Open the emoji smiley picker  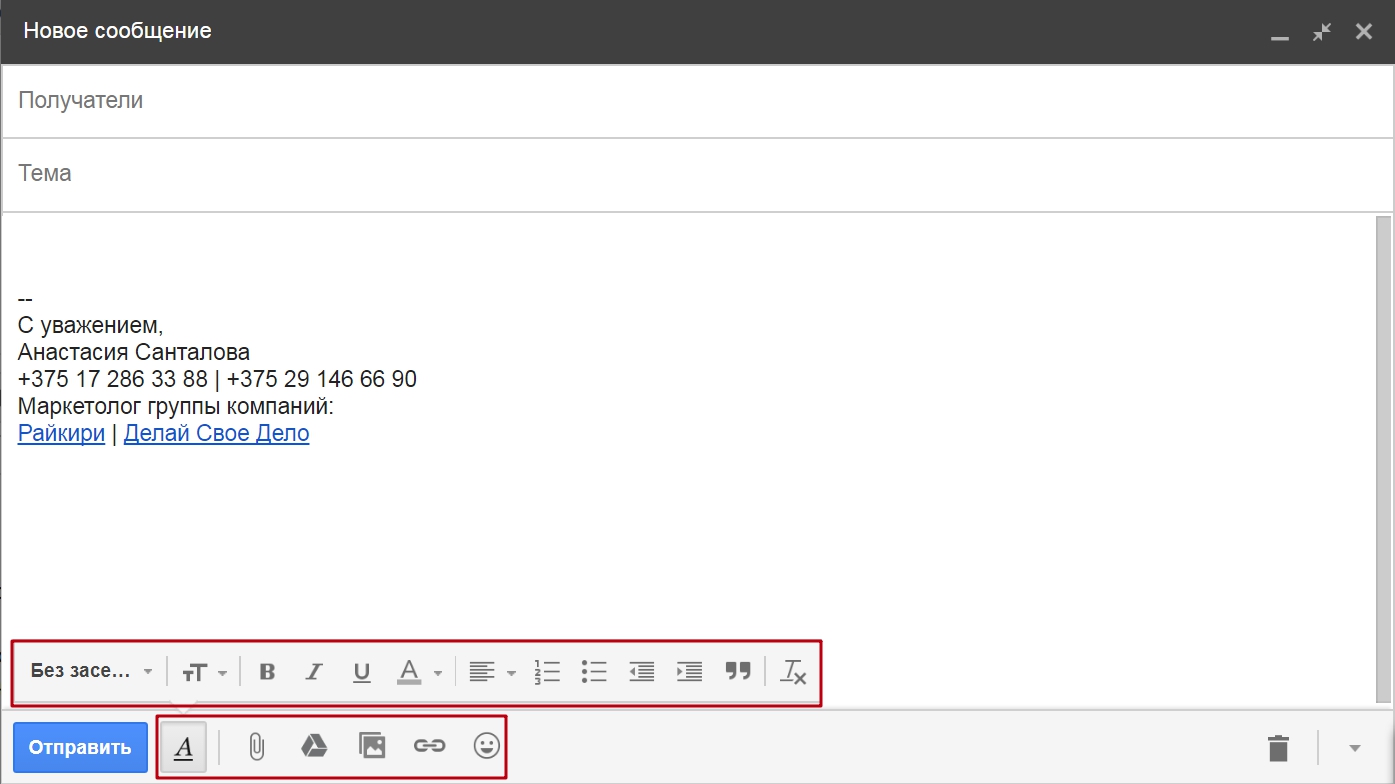(x=487, y=746)
